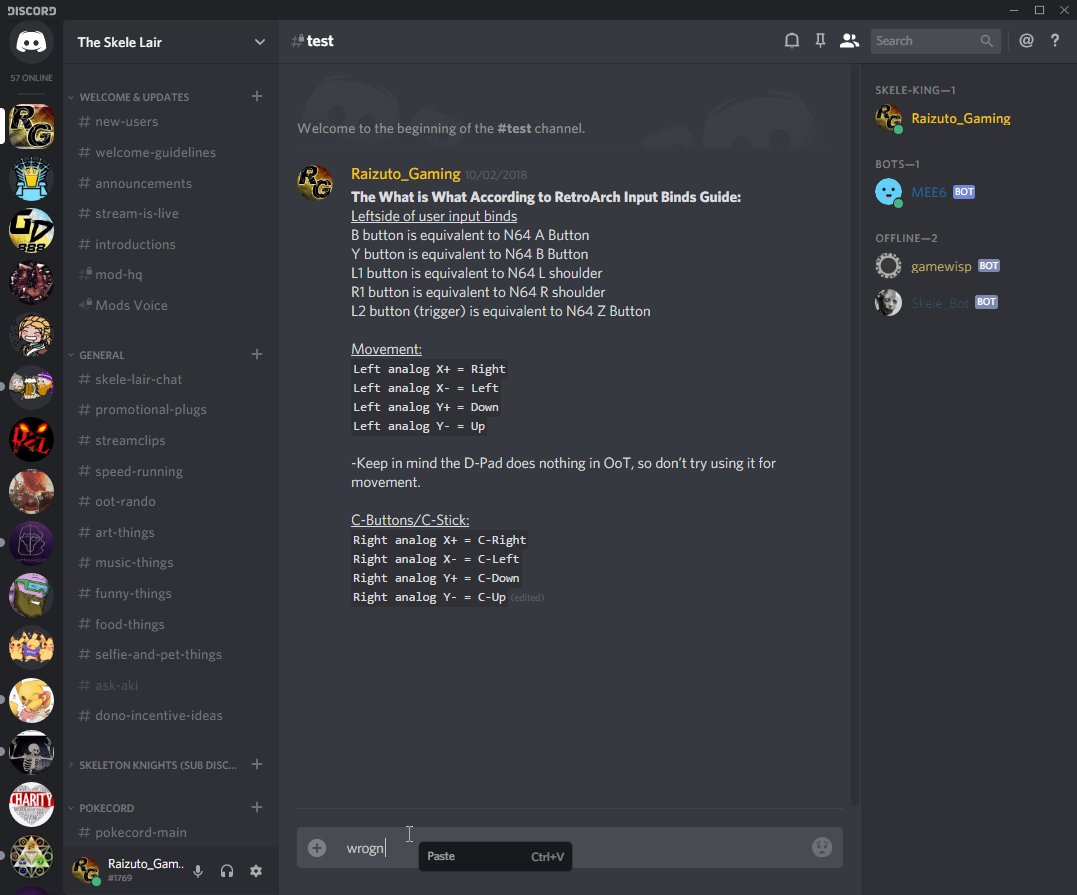Switch to the Charity server
Viewport: 1077px width, 895px height.
tap(30, 805)
